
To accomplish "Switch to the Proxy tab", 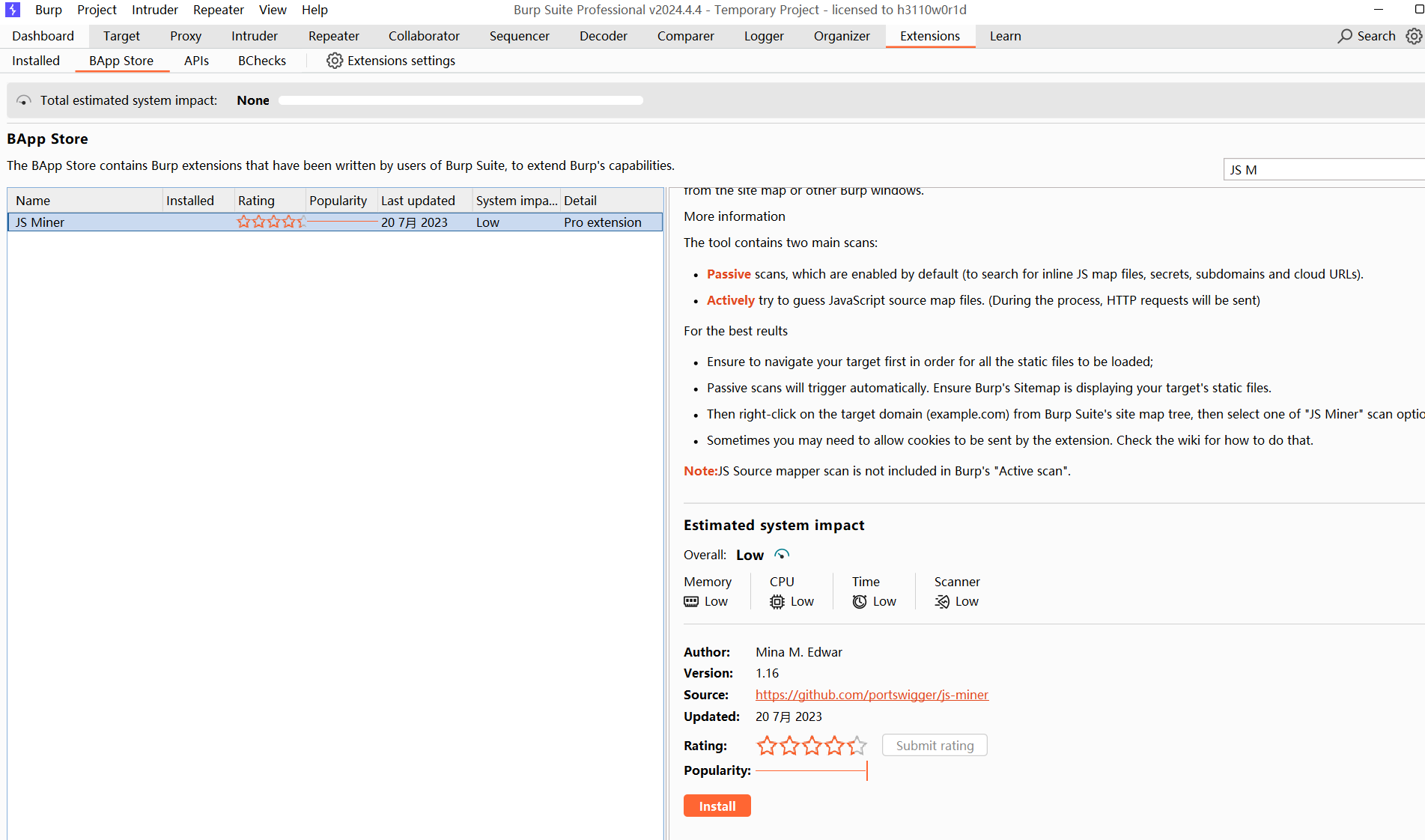I will point(186,36).
